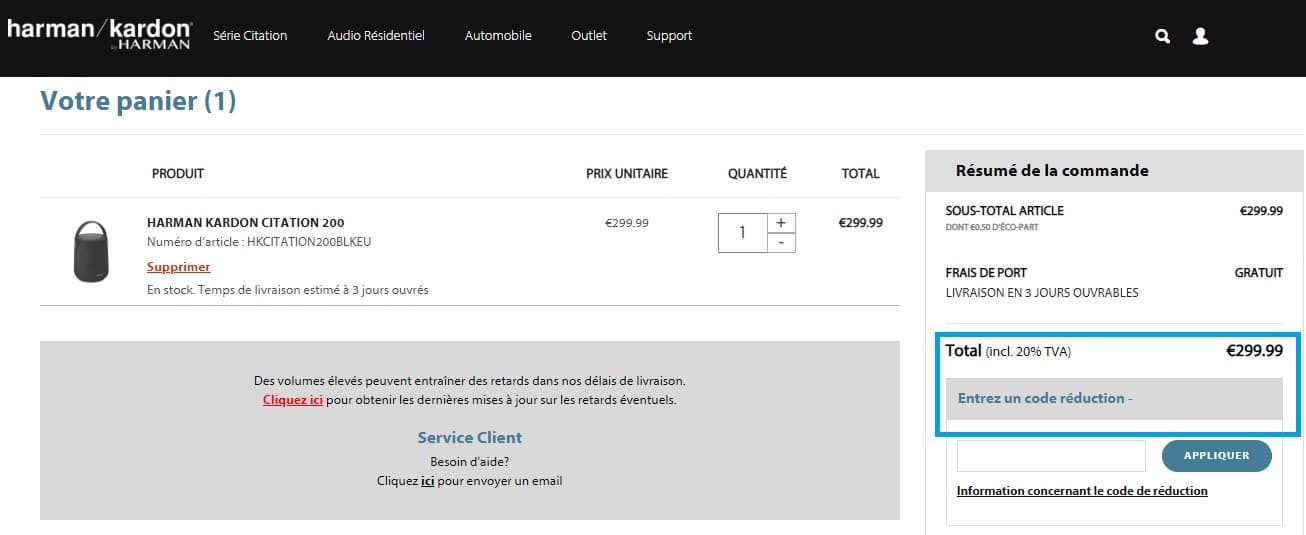Remove item via Supprimer link
Image resolution: width=1306 pixels, height=535 pixels.
pyautogui.click(x=179, y=267)
